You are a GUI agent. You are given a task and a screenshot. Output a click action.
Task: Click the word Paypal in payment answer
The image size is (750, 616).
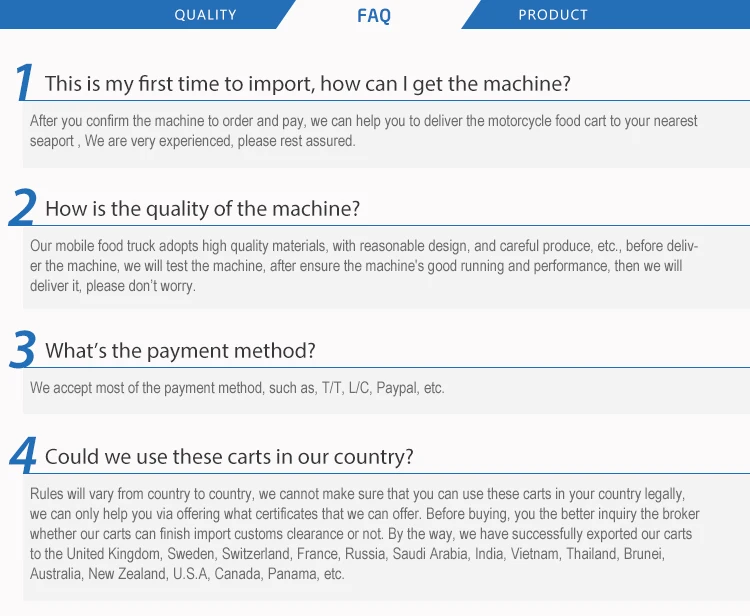click(x=394, y=388)
